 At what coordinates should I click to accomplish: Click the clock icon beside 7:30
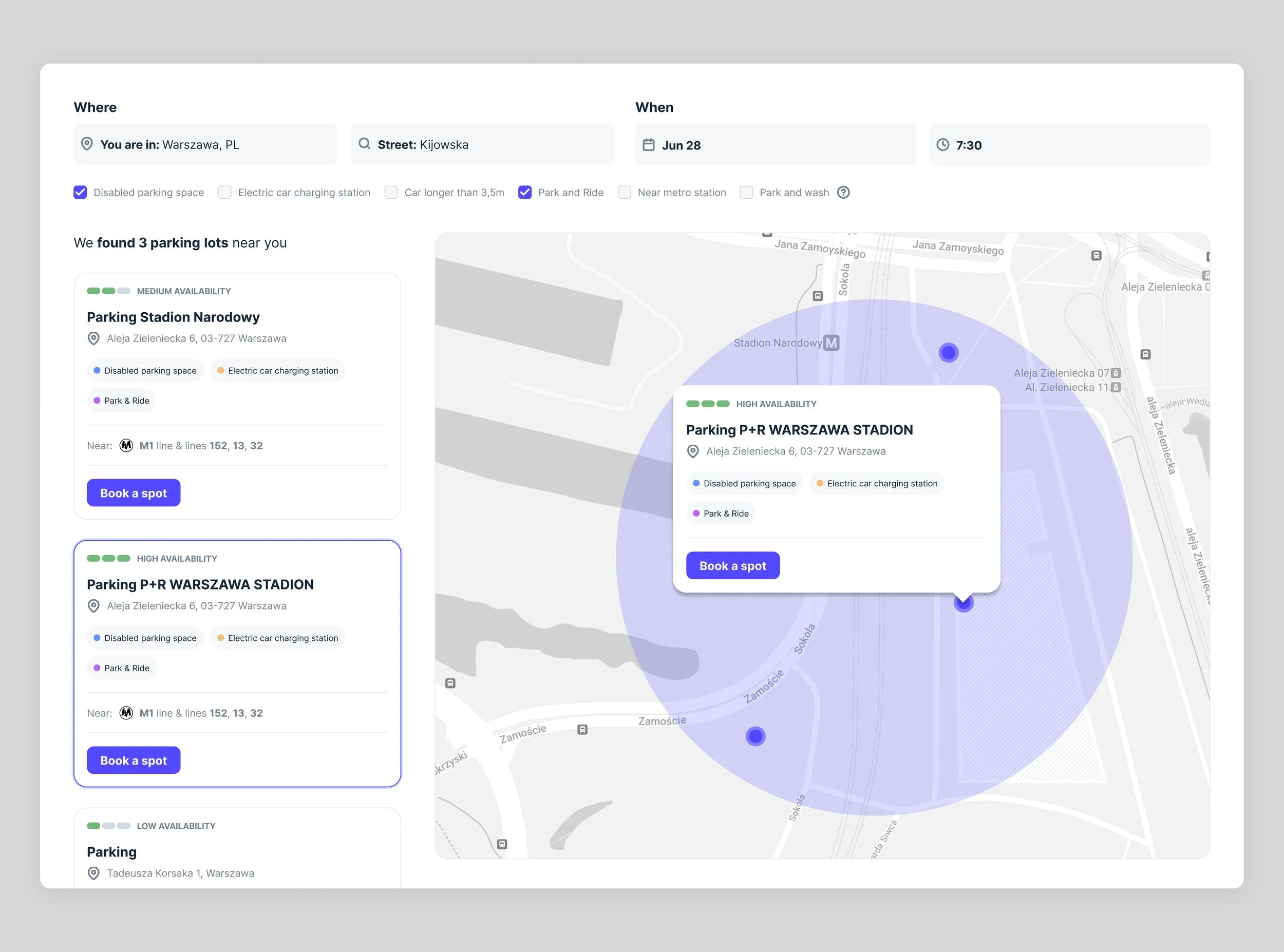pos(942,145)
